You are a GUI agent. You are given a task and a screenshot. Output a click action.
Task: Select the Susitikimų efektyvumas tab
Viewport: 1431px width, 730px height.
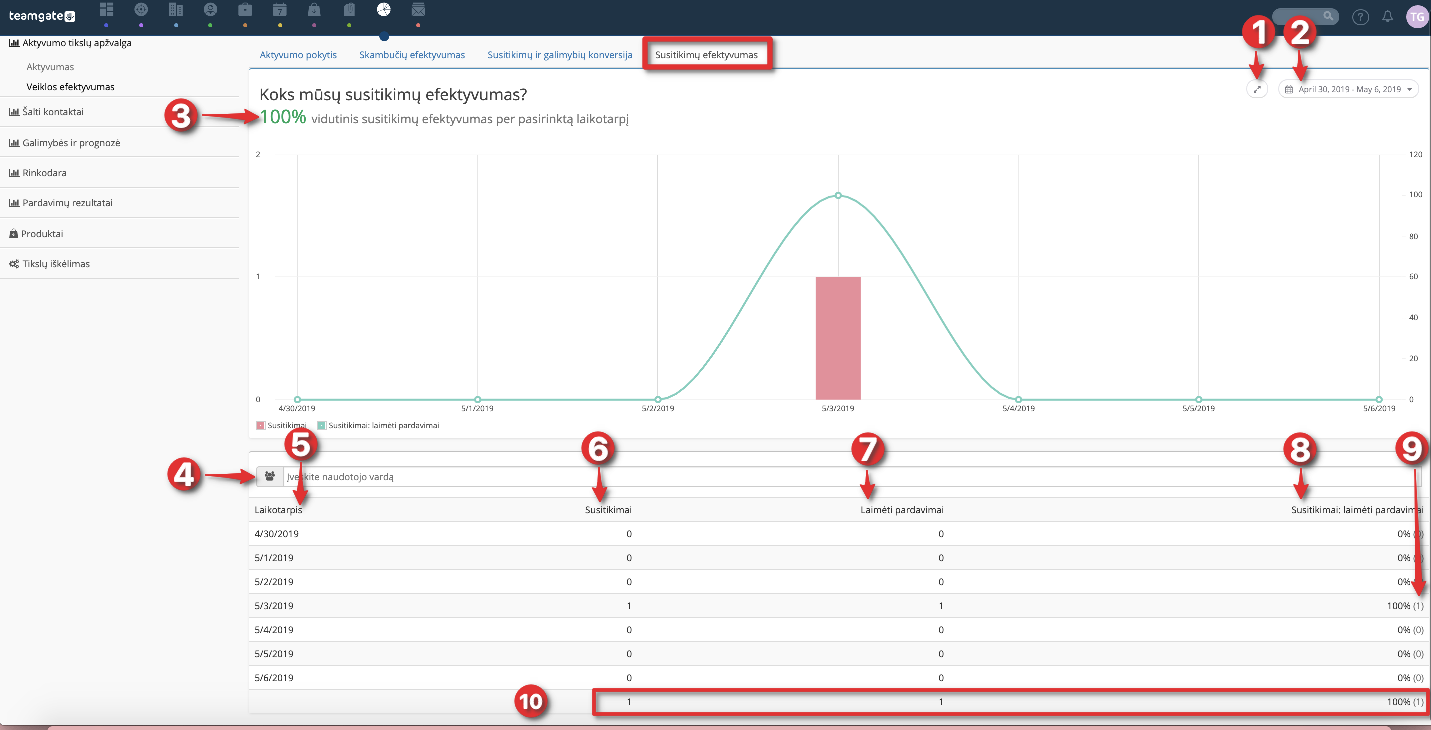point(707,54)
